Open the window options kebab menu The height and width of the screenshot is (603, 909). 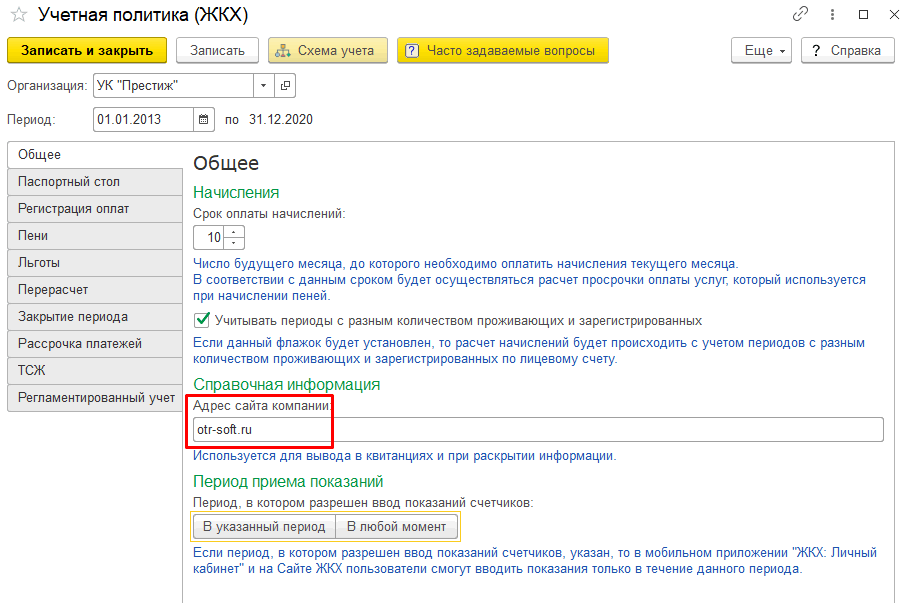coord(832,15)
